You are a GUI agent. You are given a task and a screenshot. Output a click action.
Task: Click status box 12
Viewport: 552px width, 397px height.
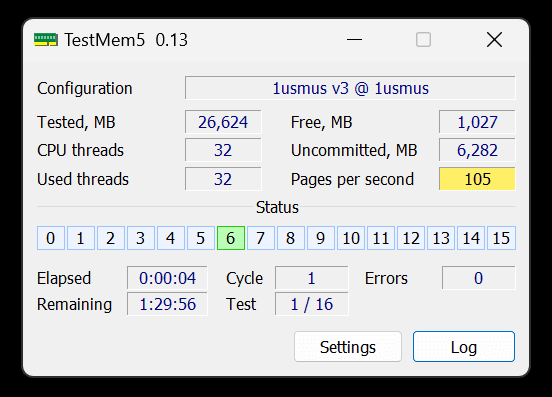point(411,238)
